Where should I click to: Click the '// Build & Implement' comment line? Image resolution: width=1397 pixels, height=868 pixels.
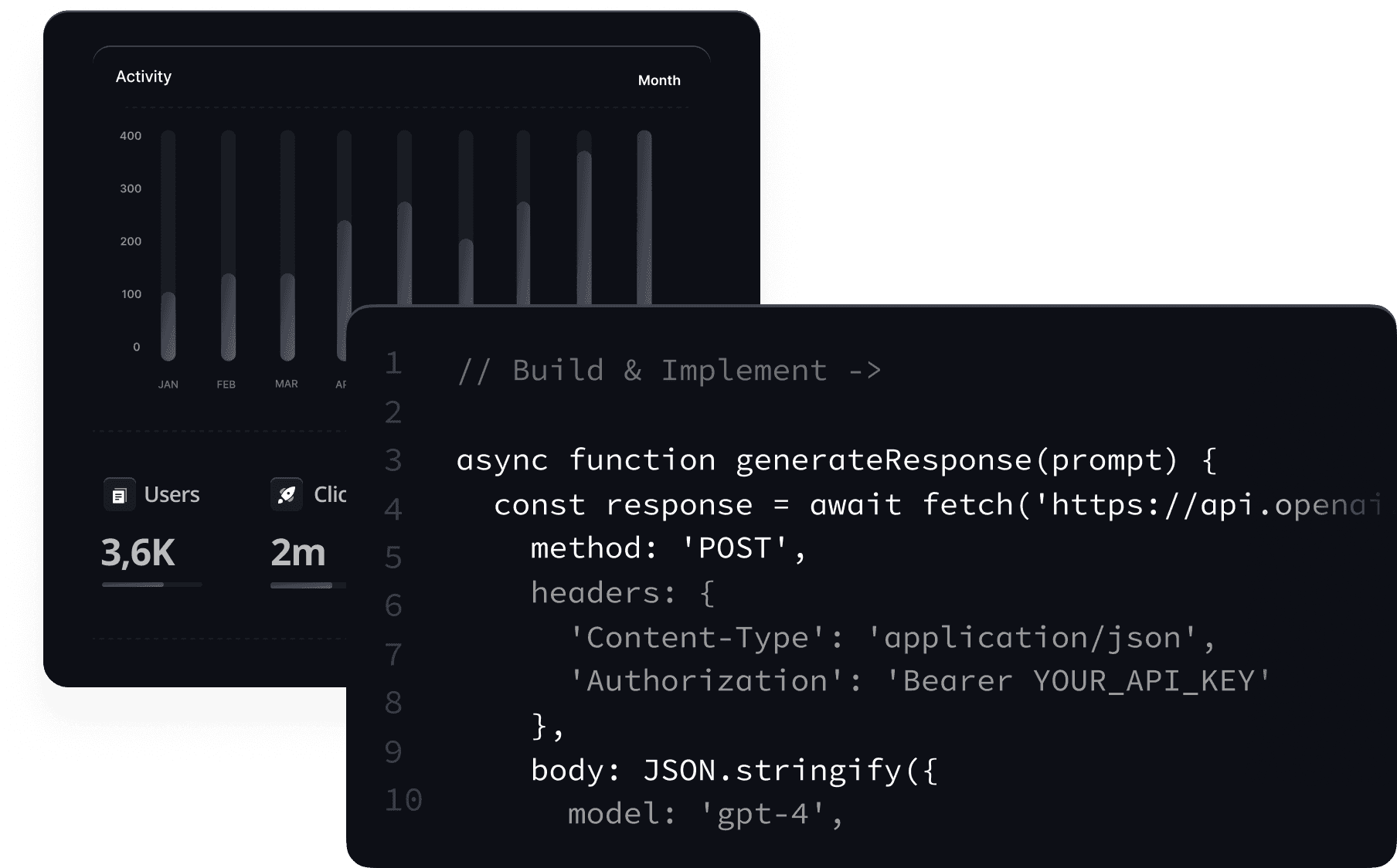pos(668,371)
